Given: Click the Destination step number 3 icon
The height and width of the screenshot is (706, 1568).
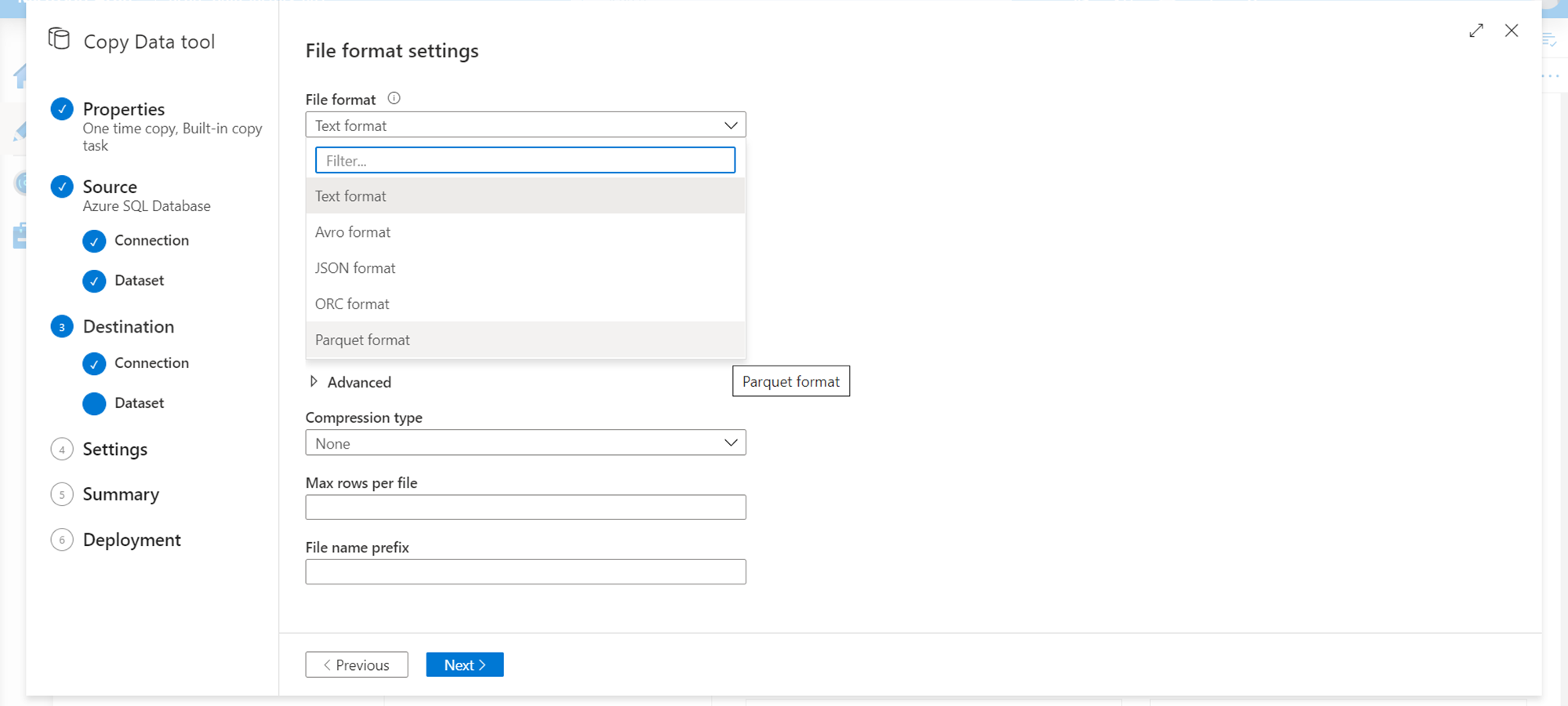Looking at the screenshot, I should (x=62, y=327).
